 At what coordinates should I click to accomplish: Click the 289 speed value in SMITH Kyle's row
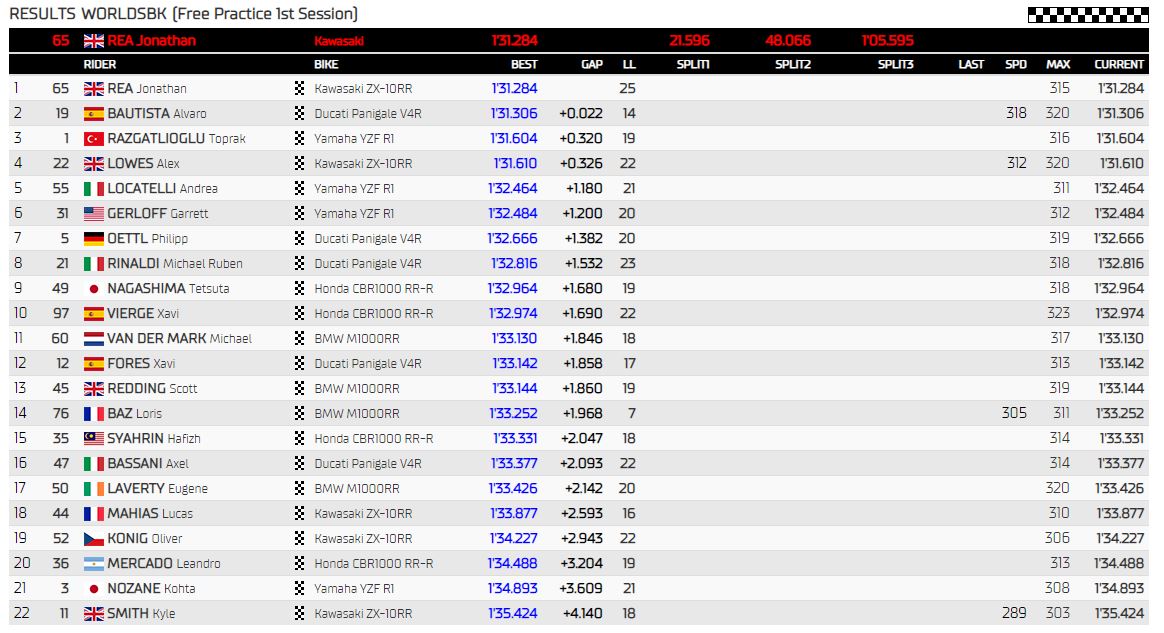[1014, 614]
